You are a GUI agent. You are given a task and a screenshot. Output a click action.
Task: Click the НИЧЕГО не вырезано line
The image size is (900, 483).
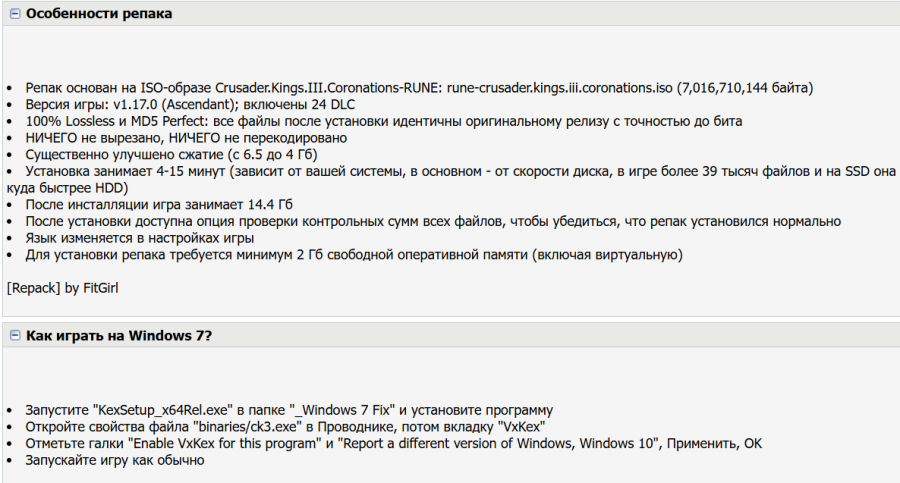(x=186, y=138)
